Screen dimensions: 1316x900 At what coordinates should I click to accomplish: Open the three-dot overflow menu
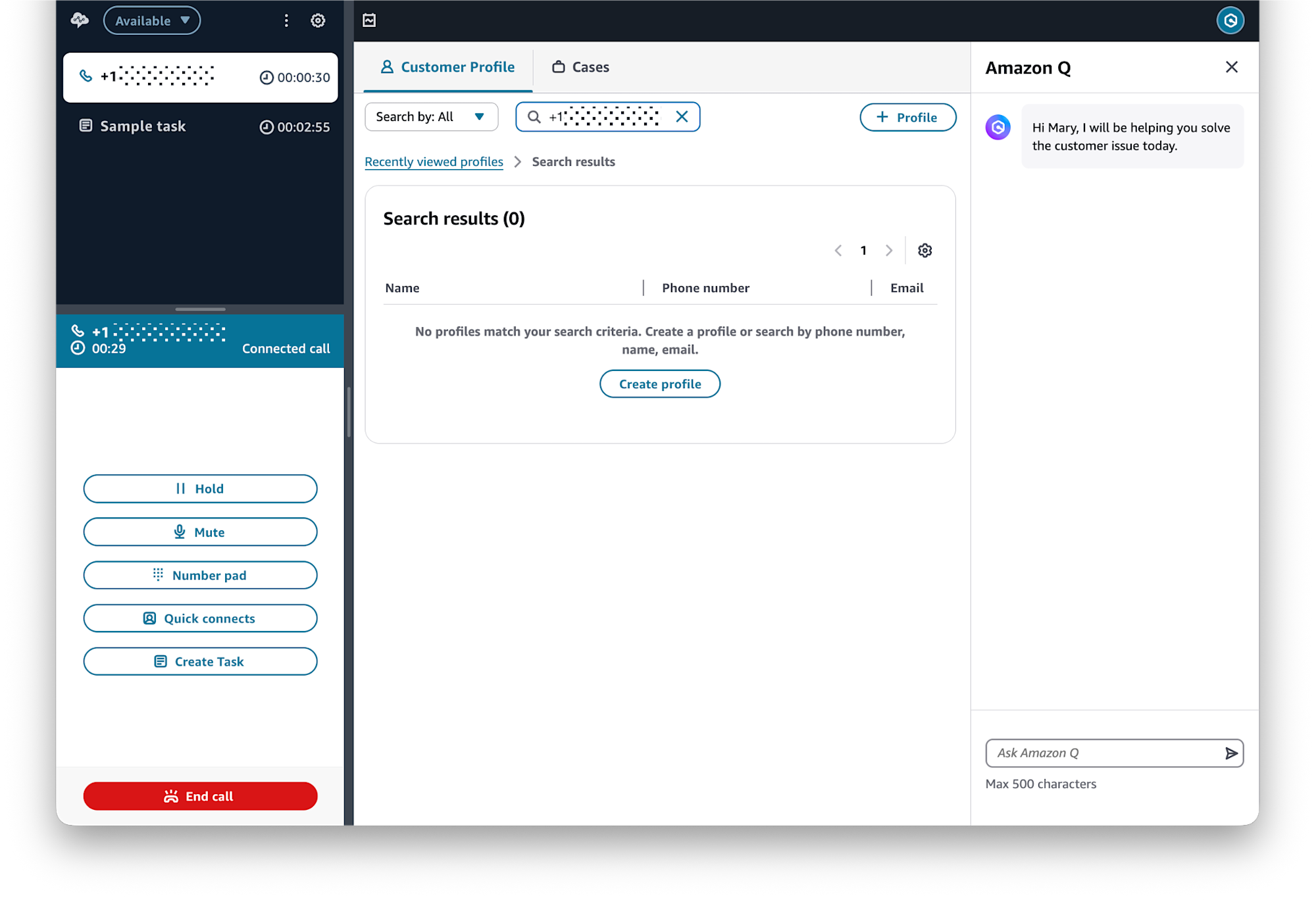[x=286, y=20]
